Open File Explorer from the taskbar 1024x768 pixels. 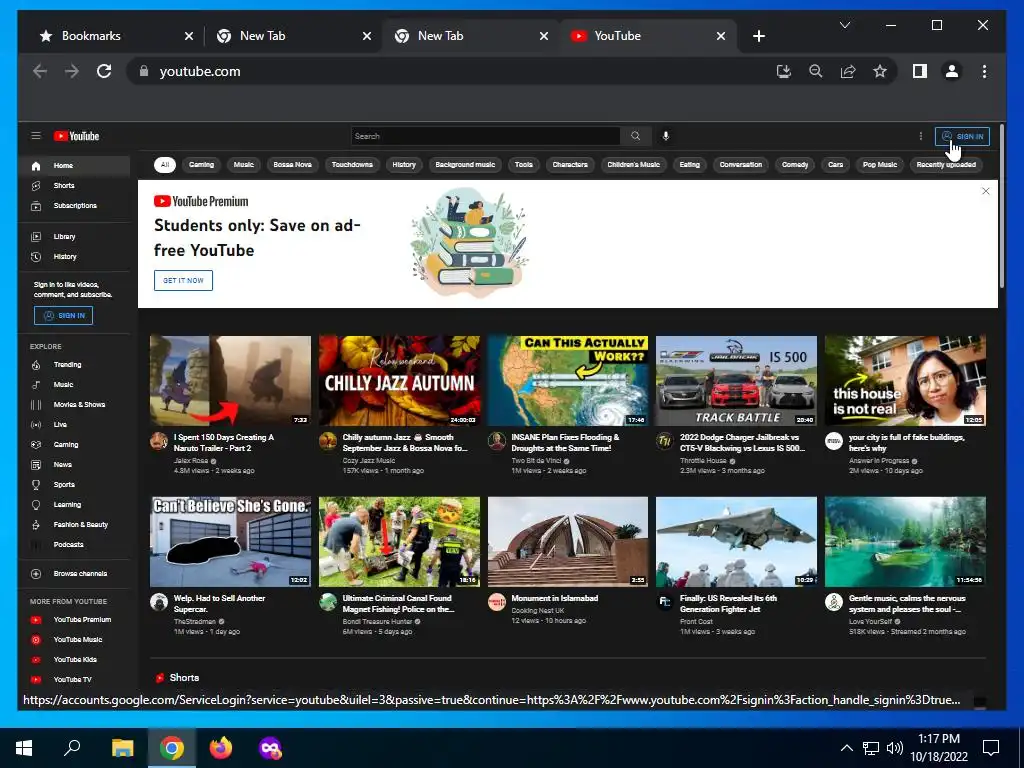[x=122, y=748]
